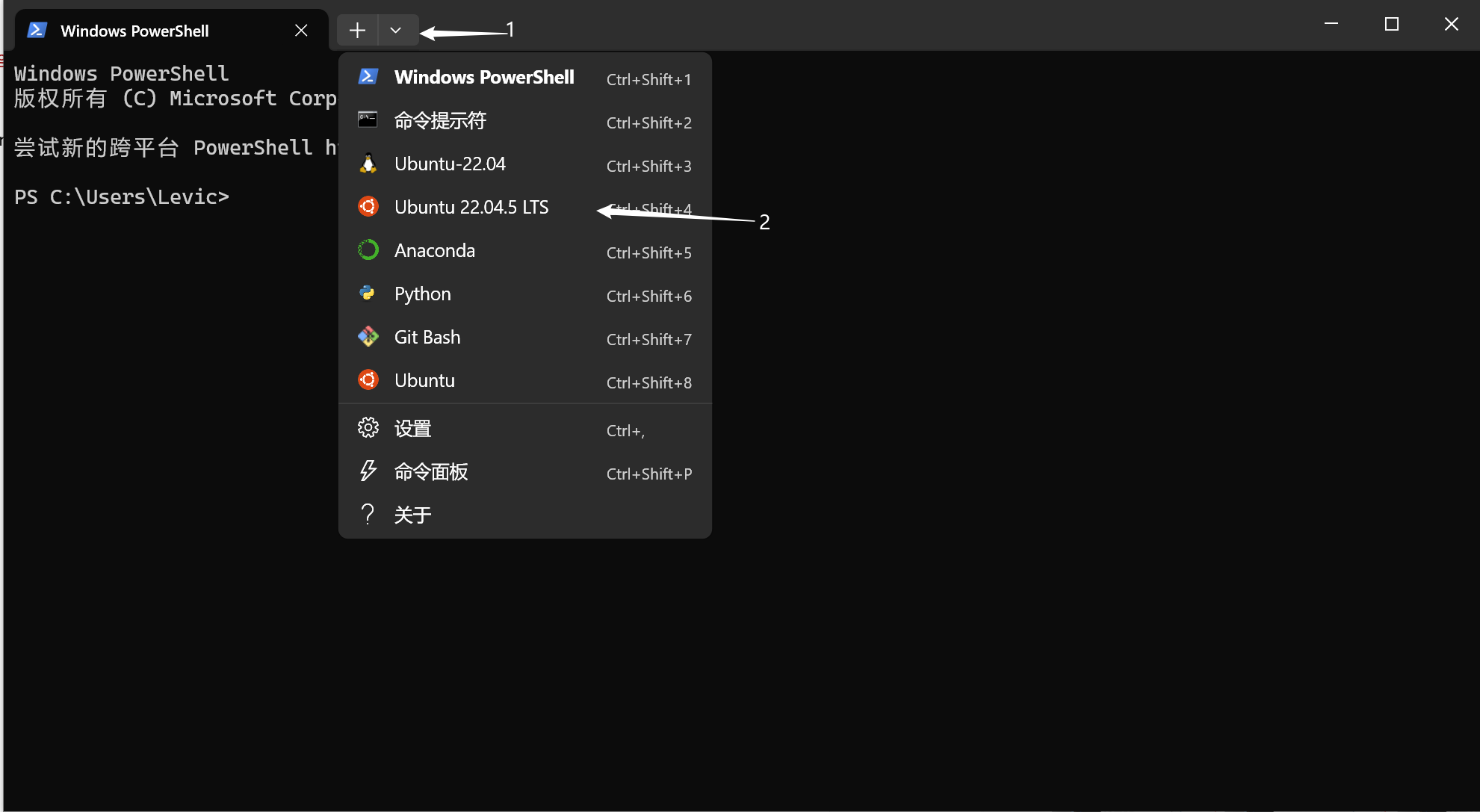This screenshot has height=812, width=1480.
Task: Click the Ubuntu logo next to Ubuntu 22.04.5 LTS
Action: click(x=368, y=206)
